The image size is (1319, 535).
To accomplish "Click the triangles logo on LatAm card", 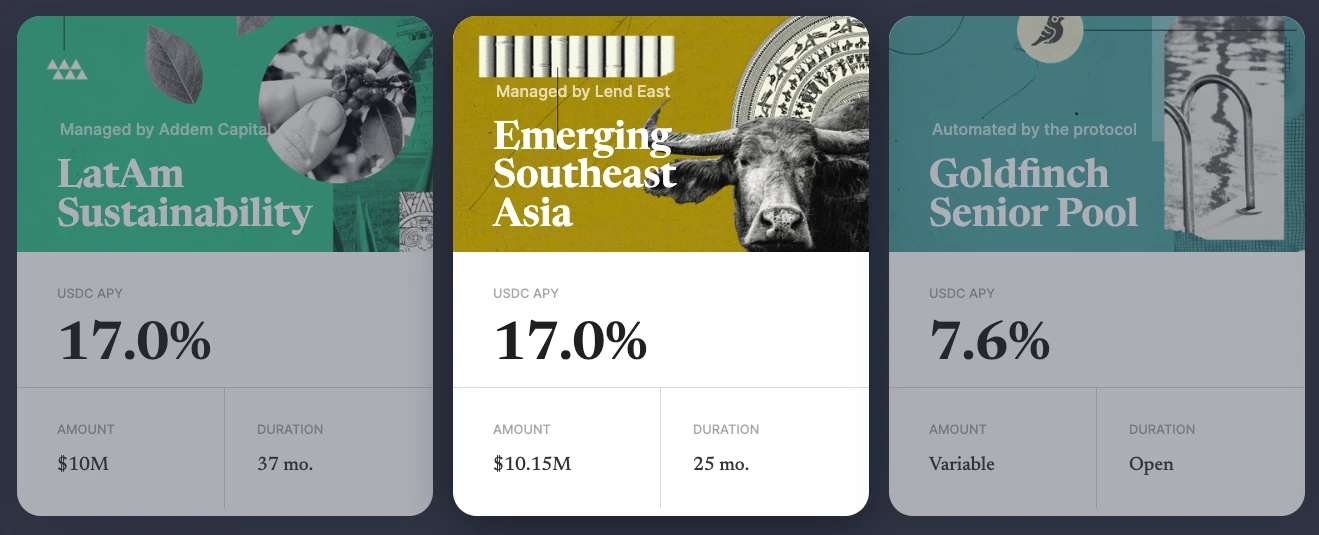I will click(x=67, y=69).
